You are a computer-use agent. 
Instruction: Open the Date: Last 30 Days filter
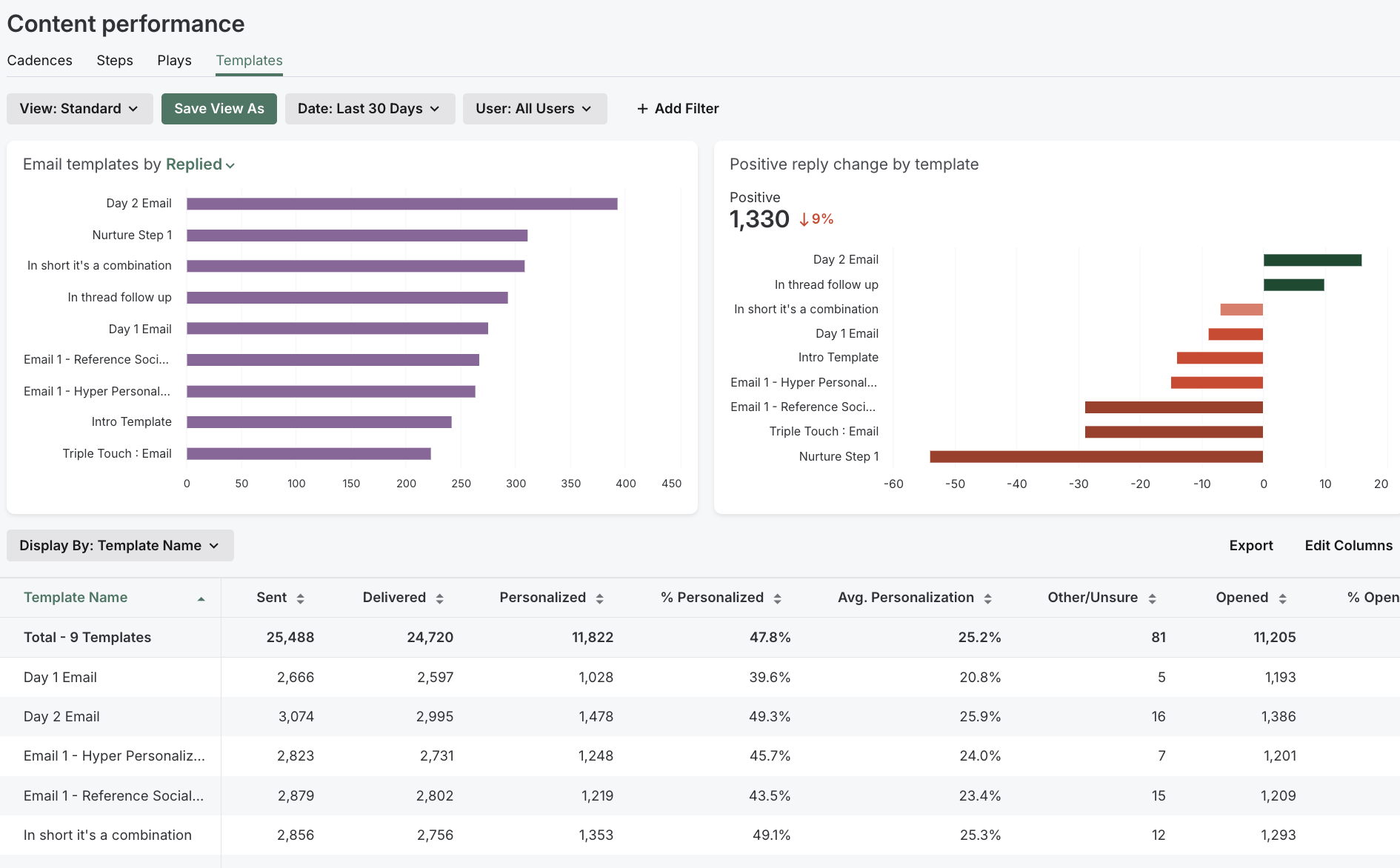pos(370,108)
